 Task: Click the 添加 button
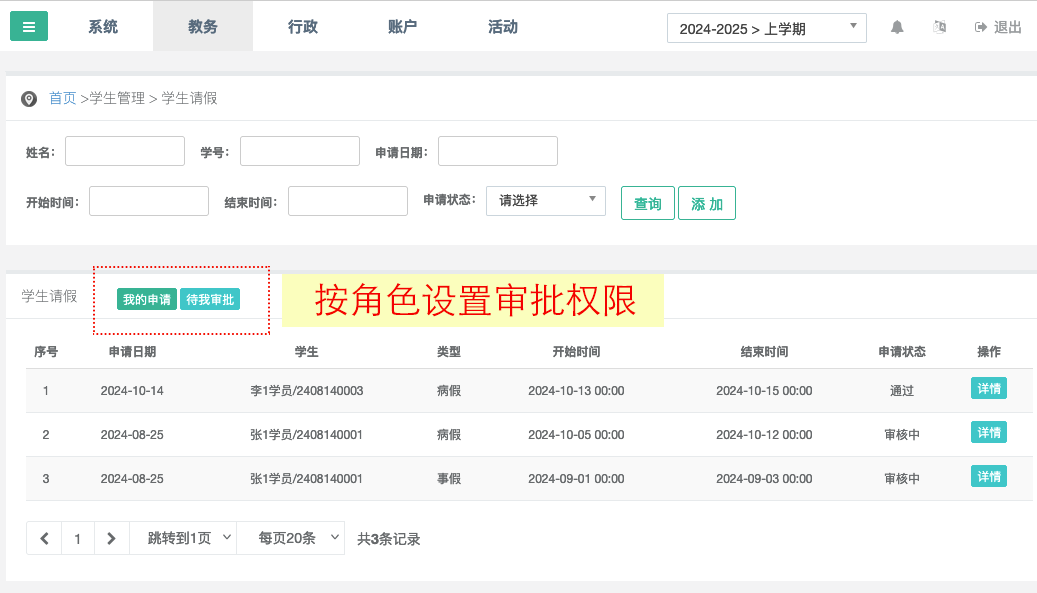click(x=707, y=203)
